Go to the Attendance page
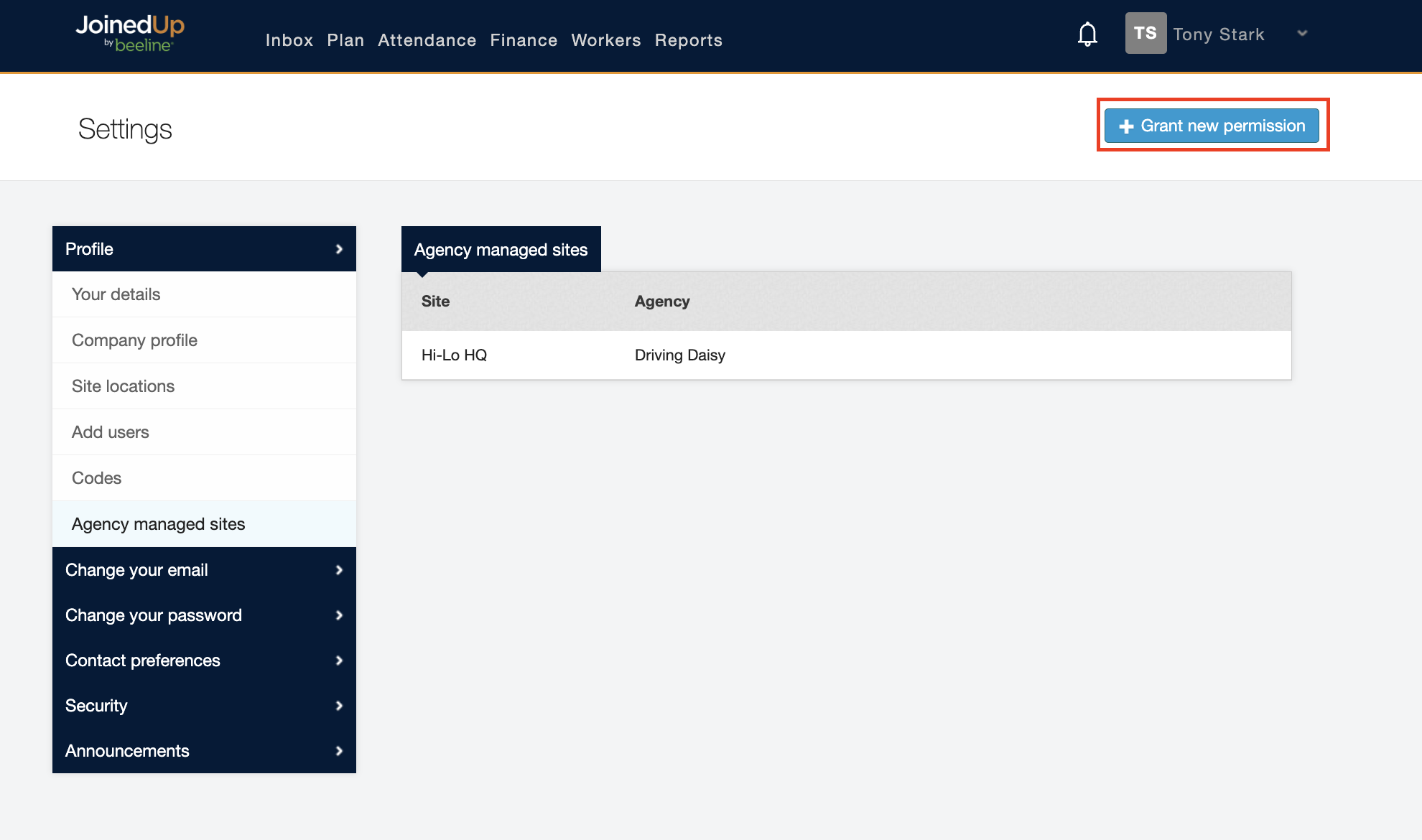This screenshot has width=1422, height=840. (427, 40)
